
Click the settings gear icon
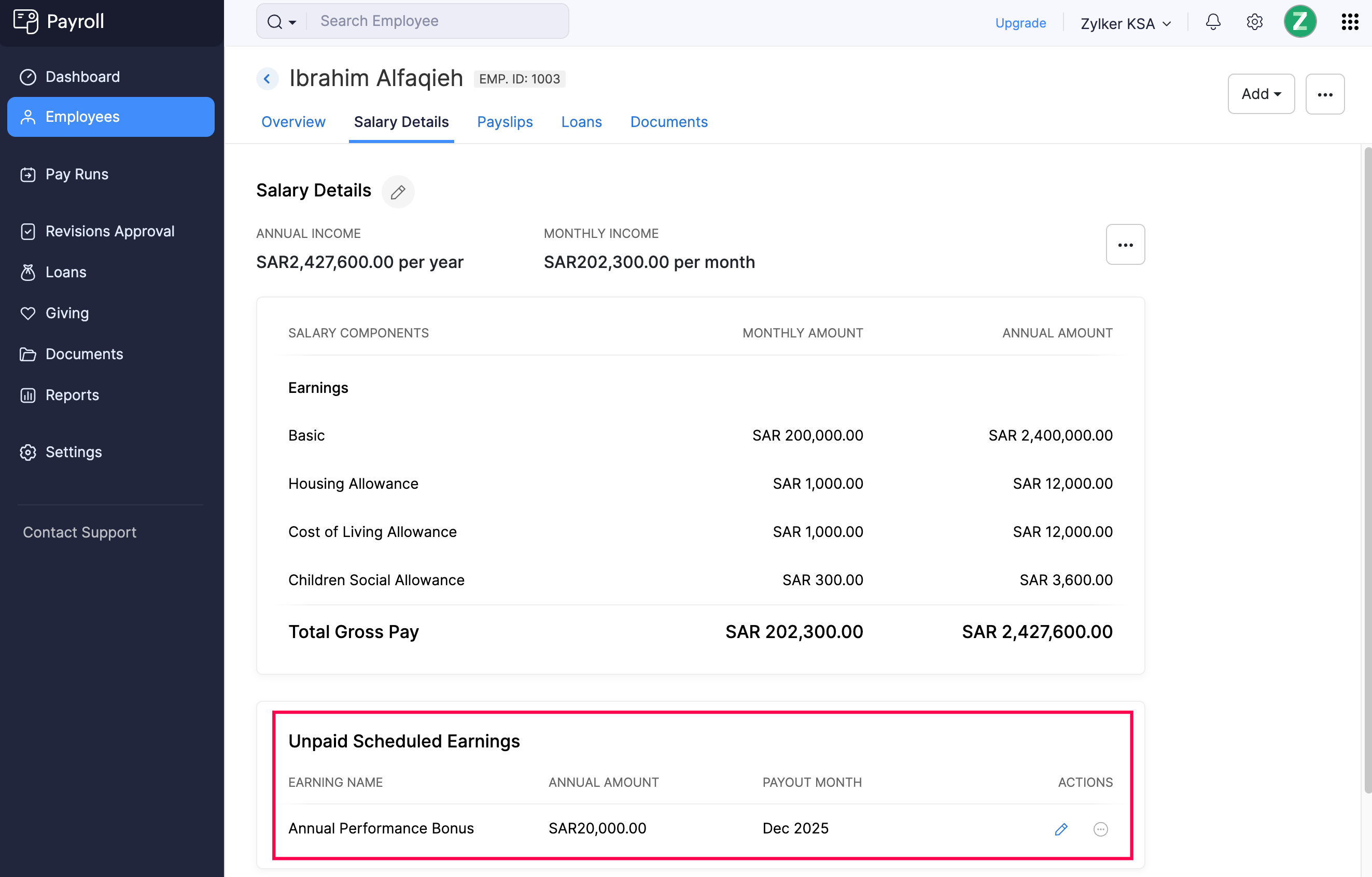[1255, 22]
